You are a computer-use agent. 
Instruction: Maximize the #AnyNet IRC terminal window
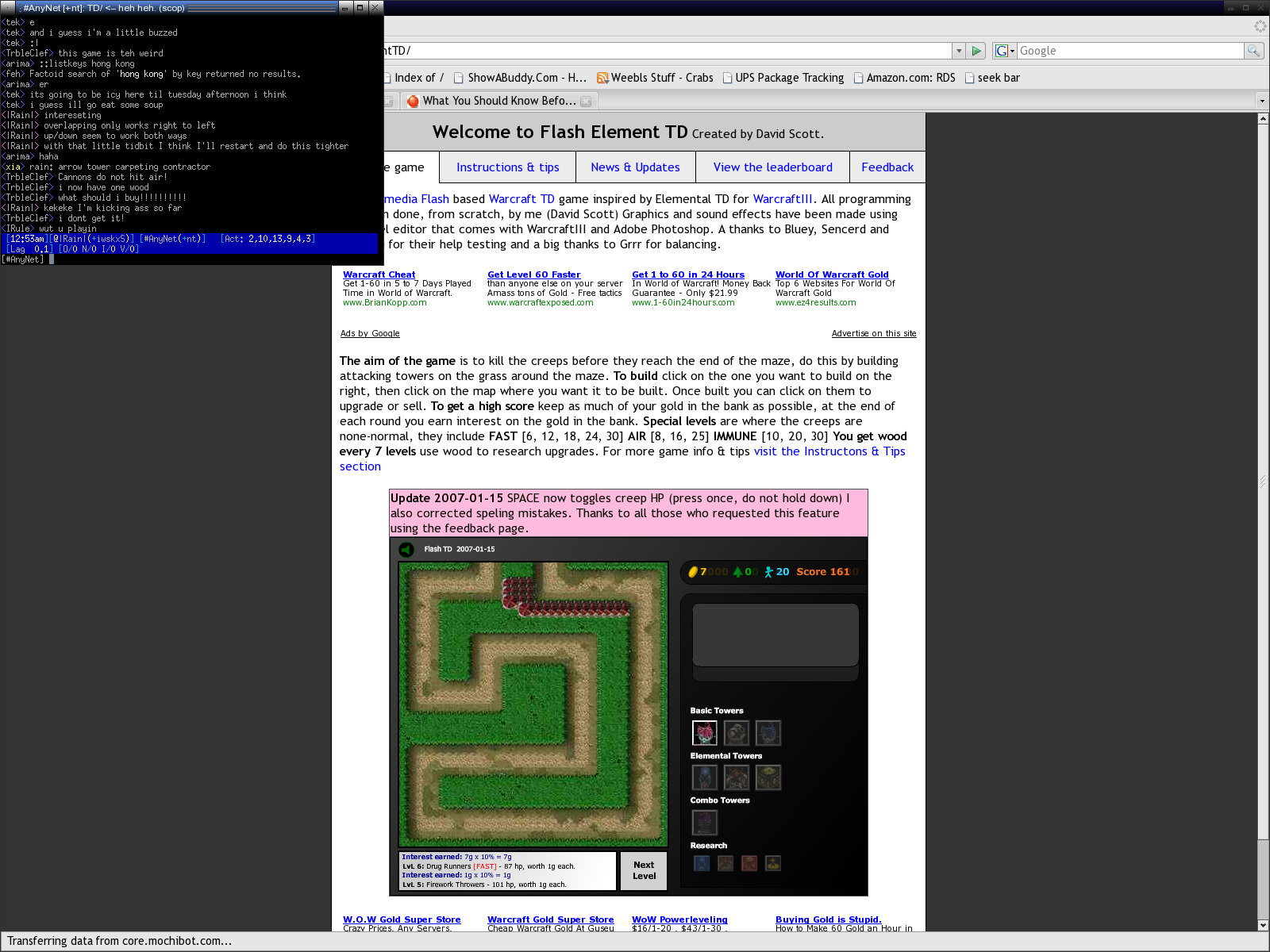tap(360, 8)
